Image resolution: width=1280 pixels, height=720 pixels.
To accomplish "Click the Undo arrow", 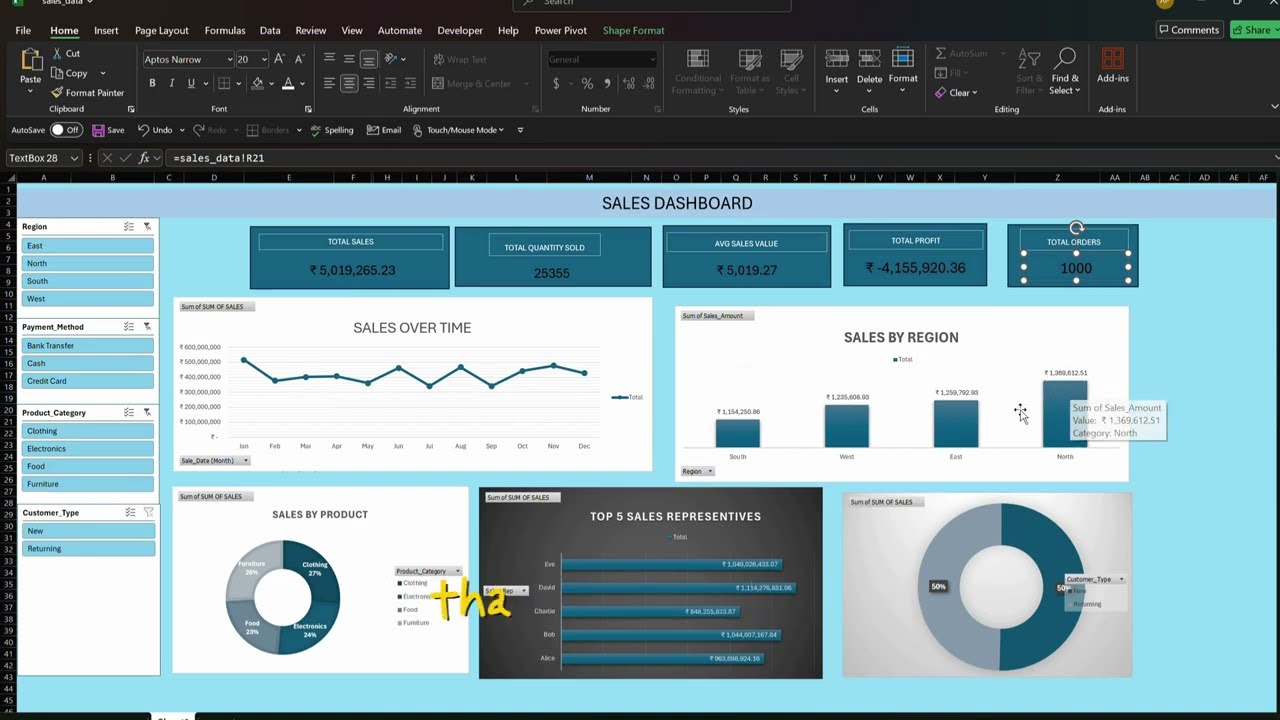I will pyautogui.click(x=144, y=130).
